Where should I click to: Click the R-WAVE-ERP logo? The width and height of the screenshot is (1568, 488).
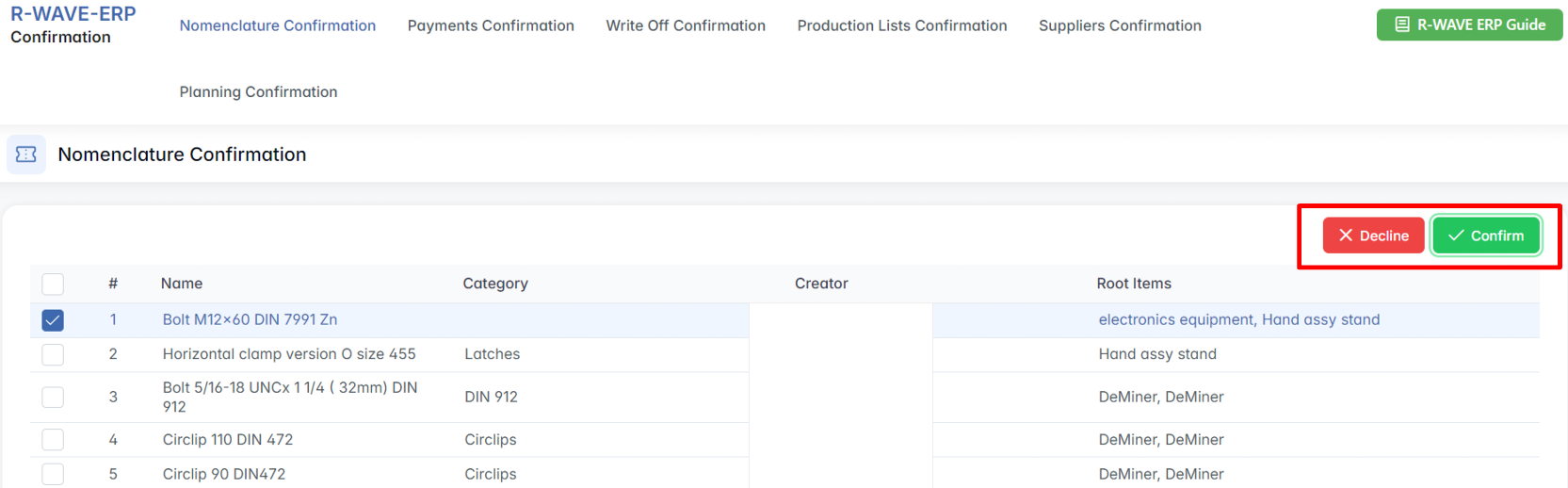coord(73,14)
